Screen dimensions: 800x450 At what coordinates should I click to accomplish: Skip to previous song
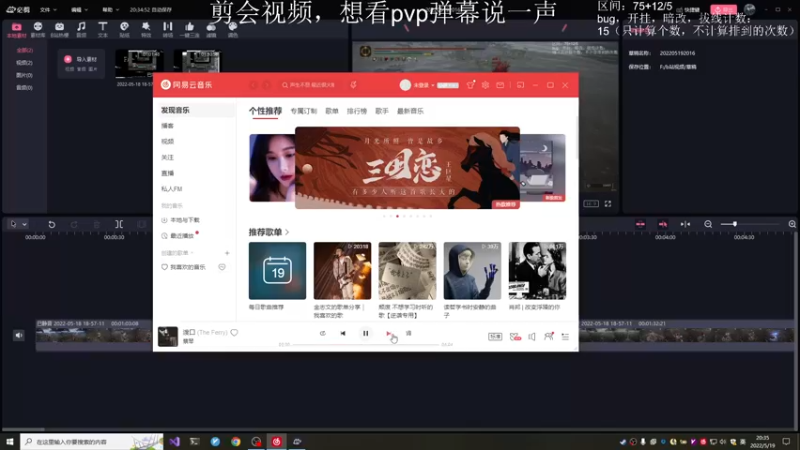click(343, 333)
